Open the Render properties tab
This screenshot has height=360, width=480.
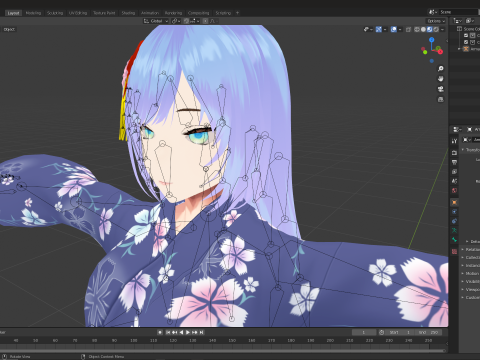tap(454, 153)
